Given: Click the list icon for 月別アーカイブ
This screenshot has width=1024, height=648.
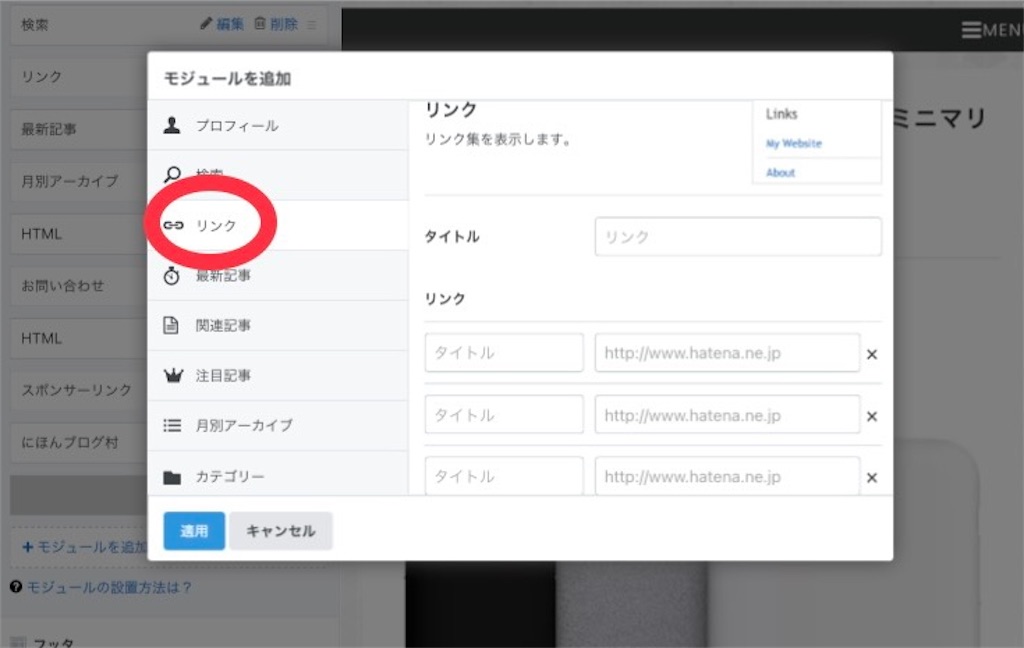Looking at the screenshot, I should point(172,426).
